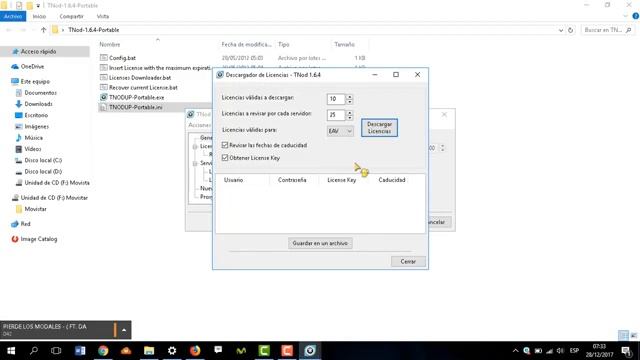The width and height of the screenshot is (640, 360).
Task: Expand the address bar history dropdown
Action: tap(561, 30)
